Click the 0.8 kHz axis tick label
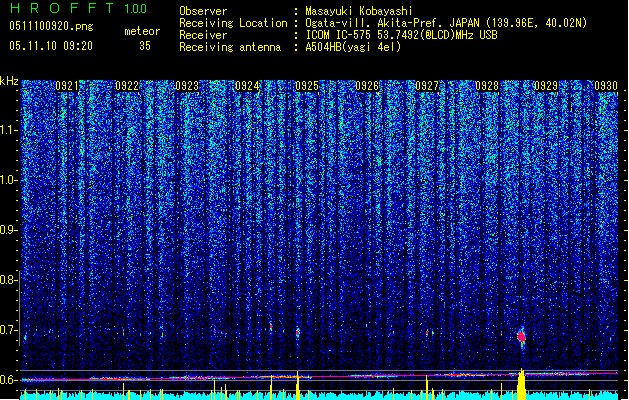The height and width of the screenshot is (400, 629). click(8, 280)
